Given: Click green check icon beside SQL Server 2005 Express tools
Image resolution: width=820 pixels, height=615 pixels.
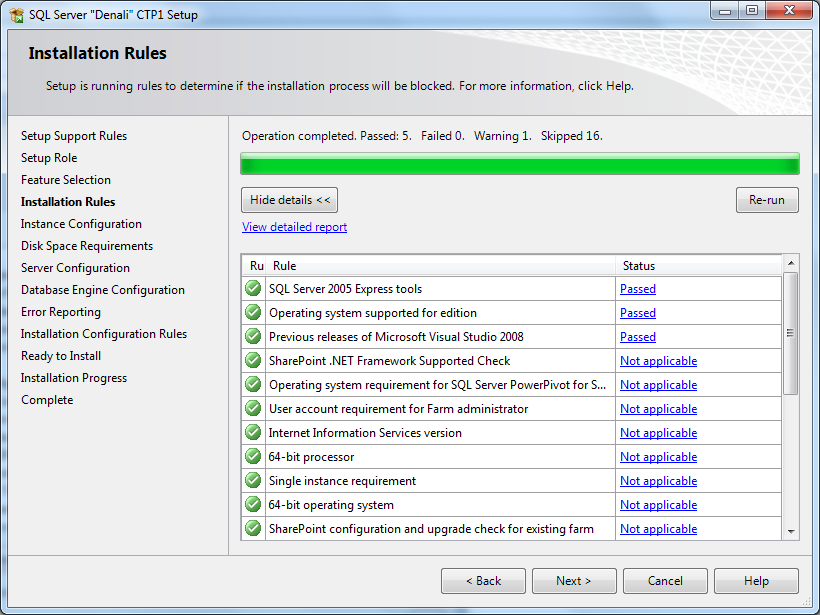Looking at the screenshot, I should click(253, 289).
